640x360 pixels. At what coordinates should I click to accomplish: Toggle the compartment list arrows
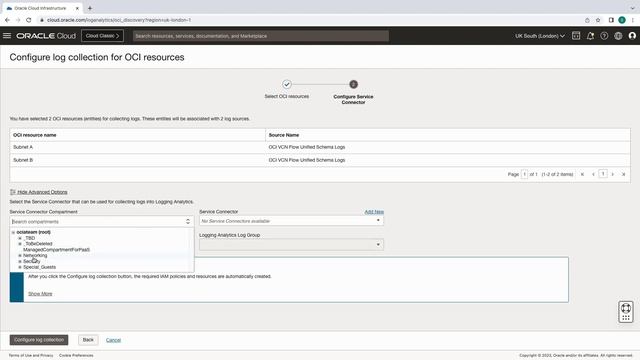188,221
